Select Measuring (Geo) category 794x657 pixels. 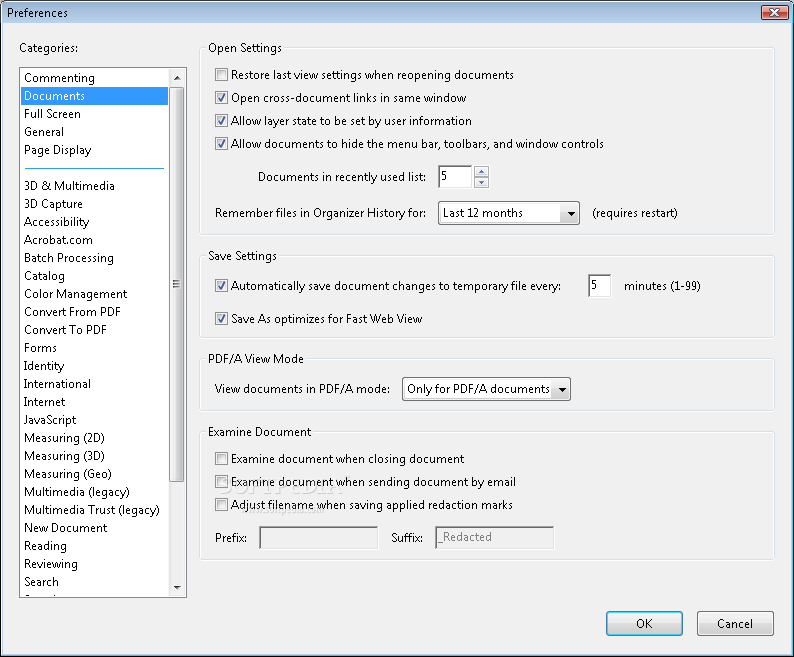[x=94, y=474]
